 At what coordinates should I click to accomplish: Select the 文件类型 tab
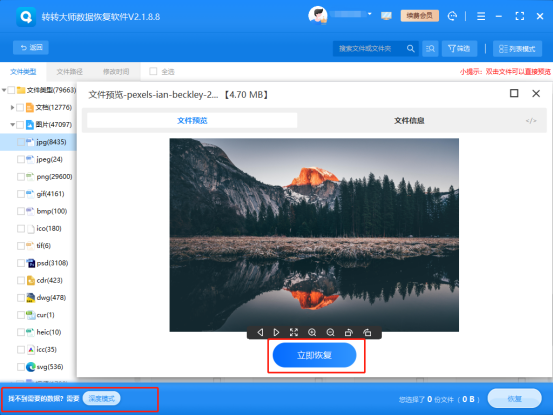point(23,72)
